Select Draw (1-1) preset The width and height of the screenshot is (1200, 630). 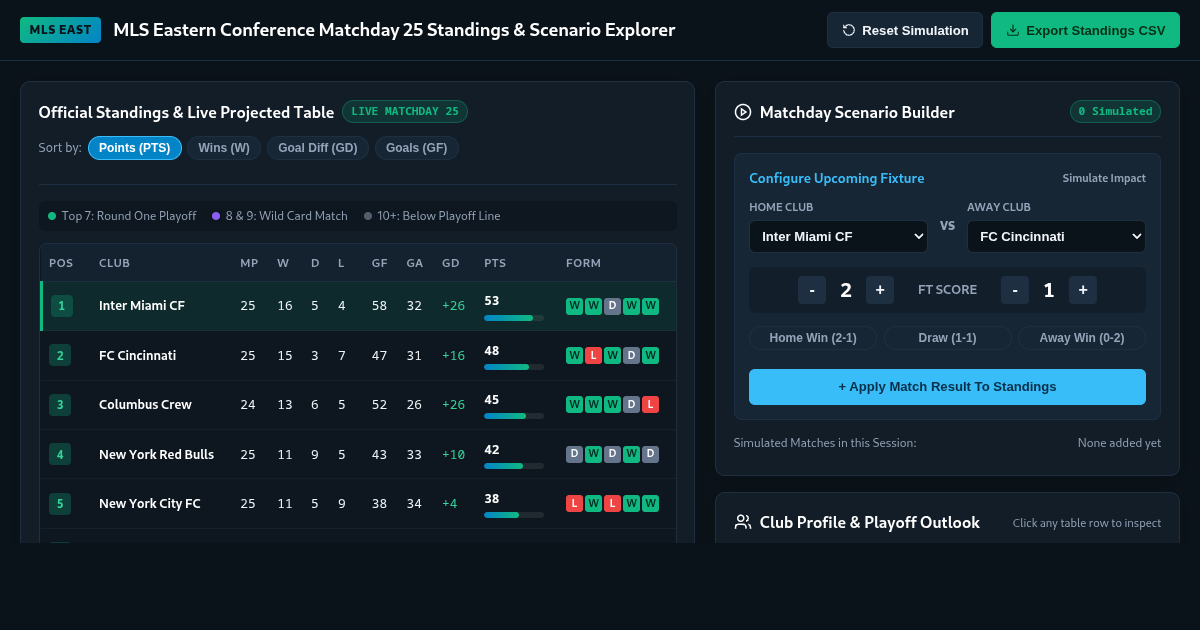pyautogui.click(x=947, y=338)
